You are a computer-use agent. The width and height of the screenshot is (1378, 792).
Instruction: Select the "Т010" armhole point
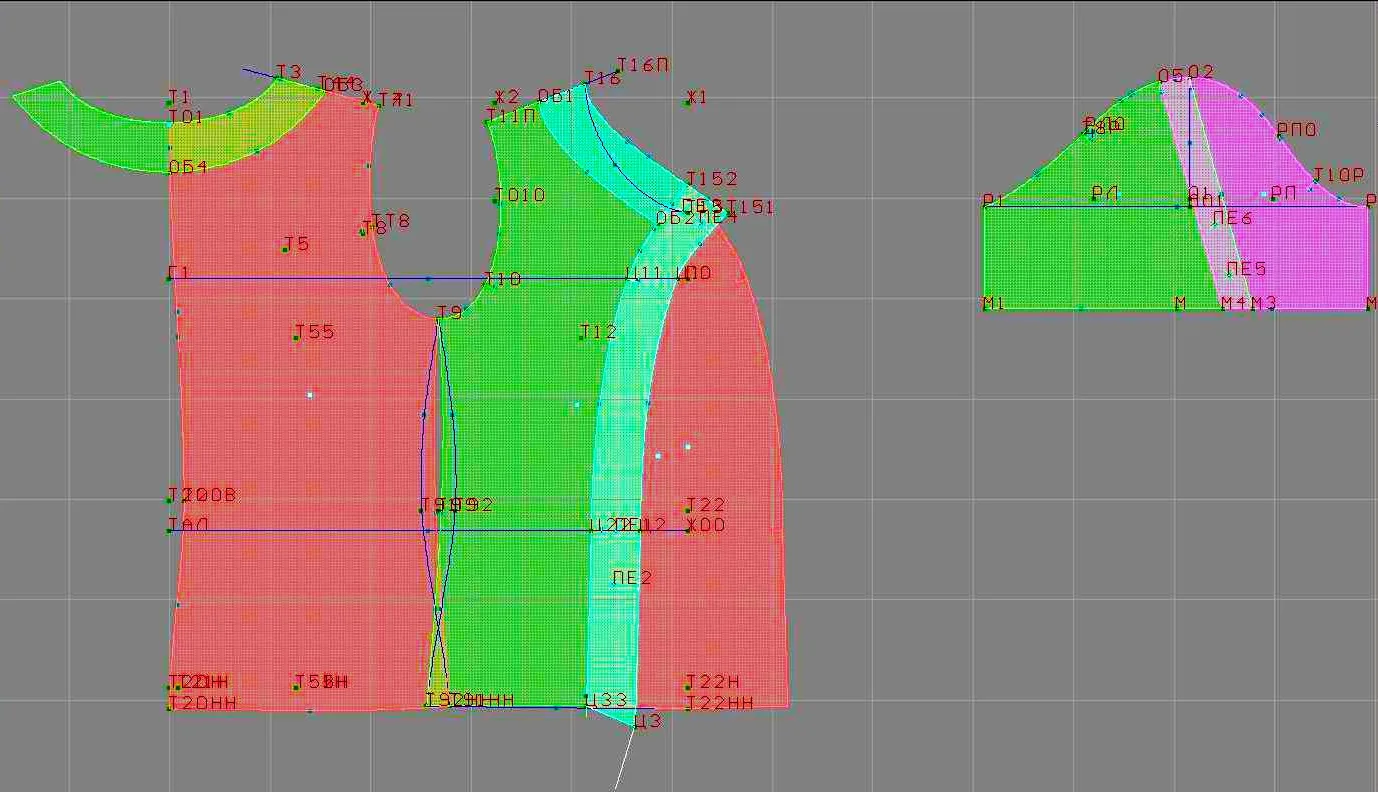520,195
